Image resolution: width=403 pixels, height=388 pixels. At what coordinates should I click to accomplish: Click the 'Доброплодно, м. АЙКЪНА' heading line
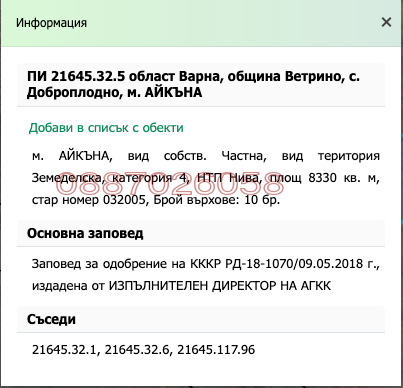tap(114, 92)
